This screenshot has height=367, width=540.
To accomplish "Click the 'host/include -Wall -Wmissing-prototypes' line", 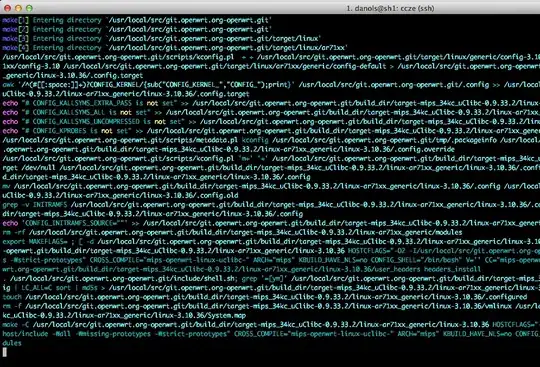I will click(x=271, y=334).
